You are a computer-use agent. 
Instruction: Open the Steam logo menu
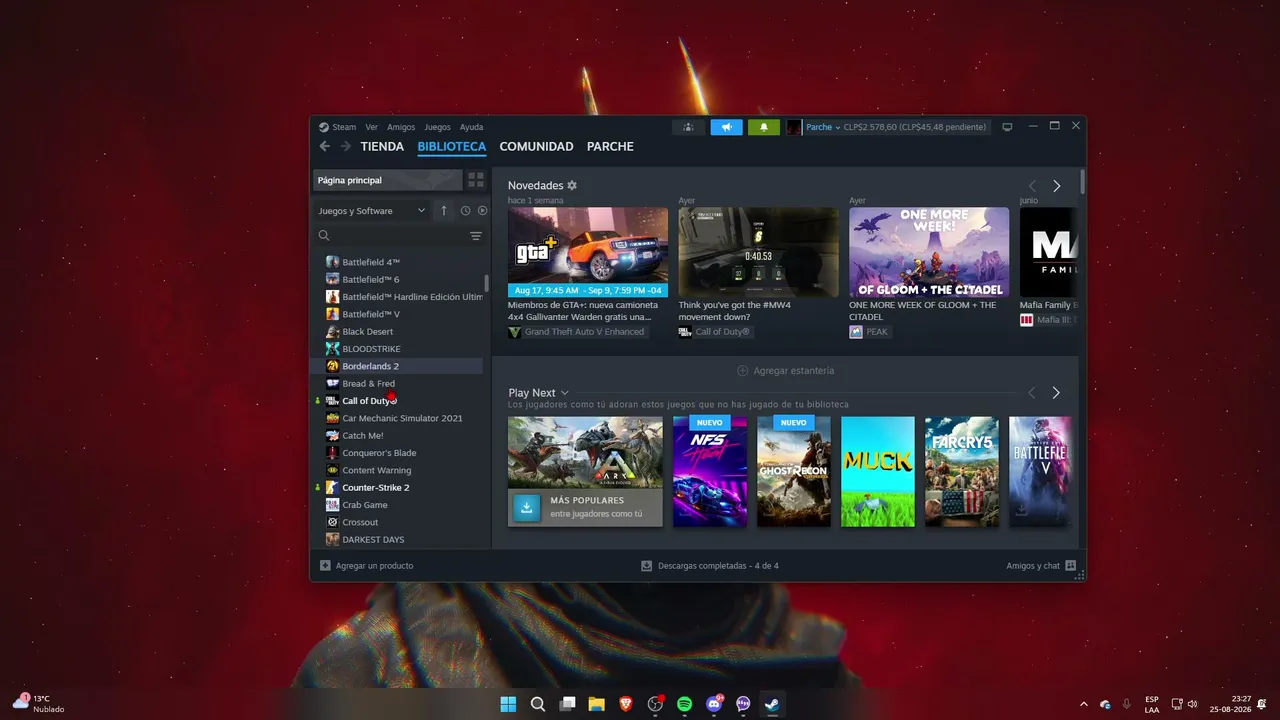tap(337, 127)
